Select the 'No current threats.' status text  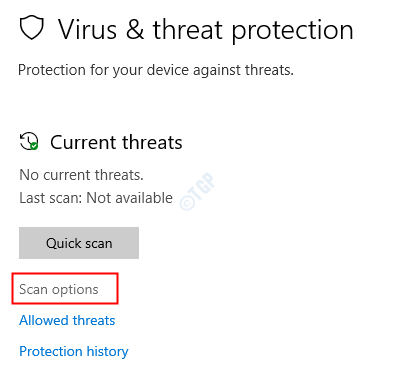(x=81, y=175)
